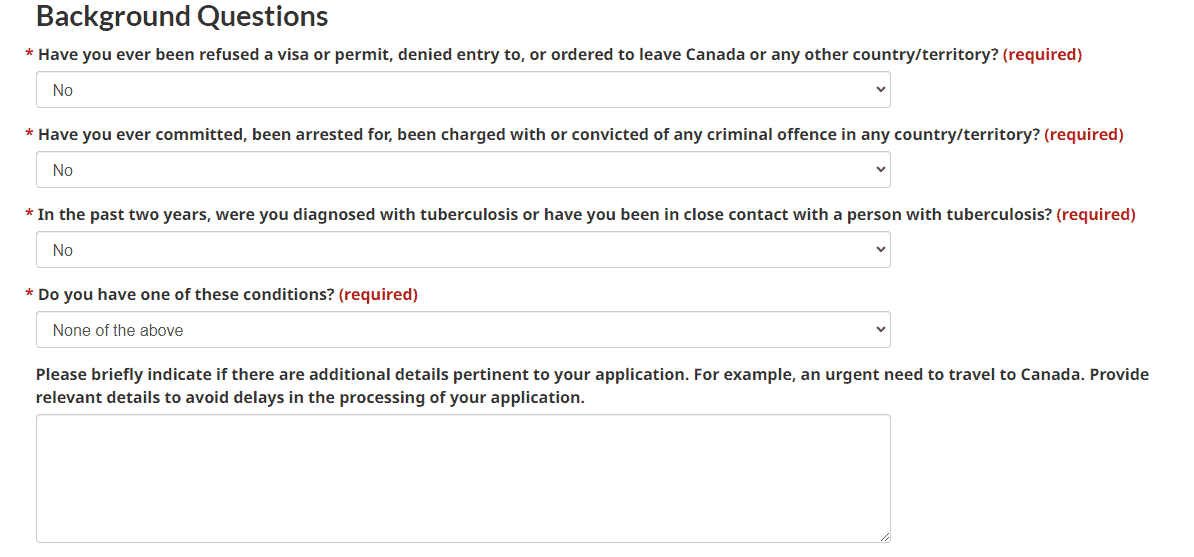
Task: Click the 'Have you ever been refused a visa' label
Action: pos(518,55)
